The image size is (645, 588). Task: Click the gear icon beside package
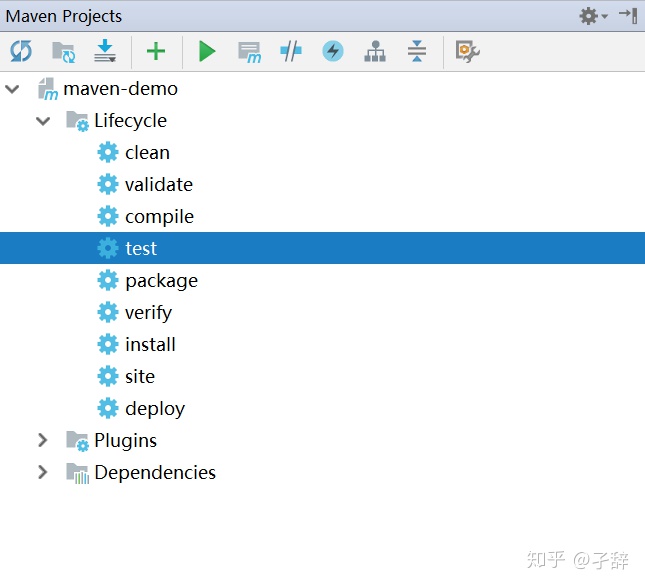(108, 280)
